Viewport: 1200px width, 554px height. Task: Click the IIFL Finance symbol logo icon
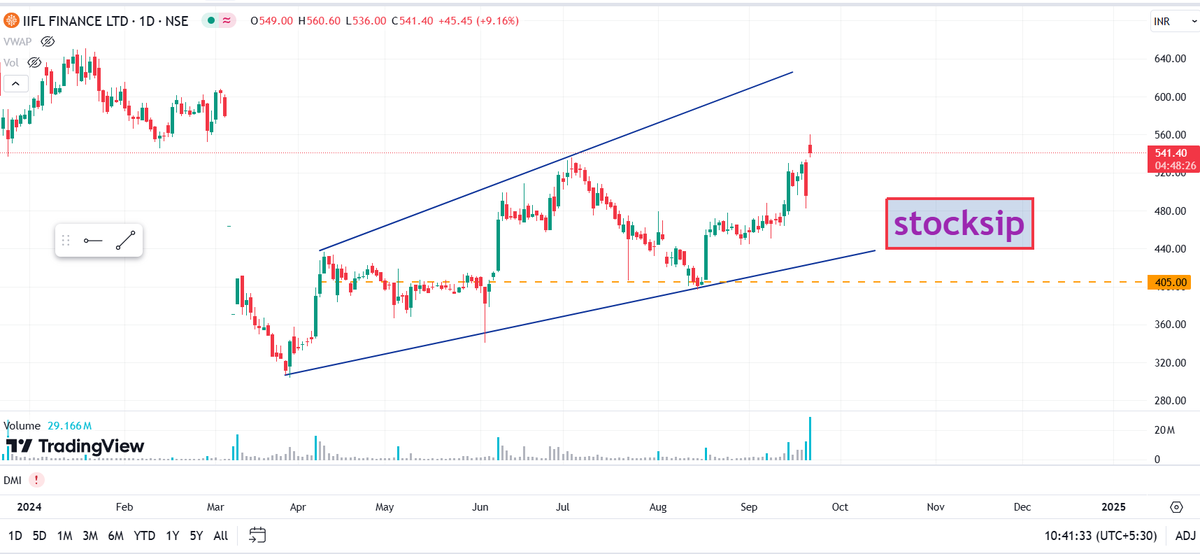13,19
